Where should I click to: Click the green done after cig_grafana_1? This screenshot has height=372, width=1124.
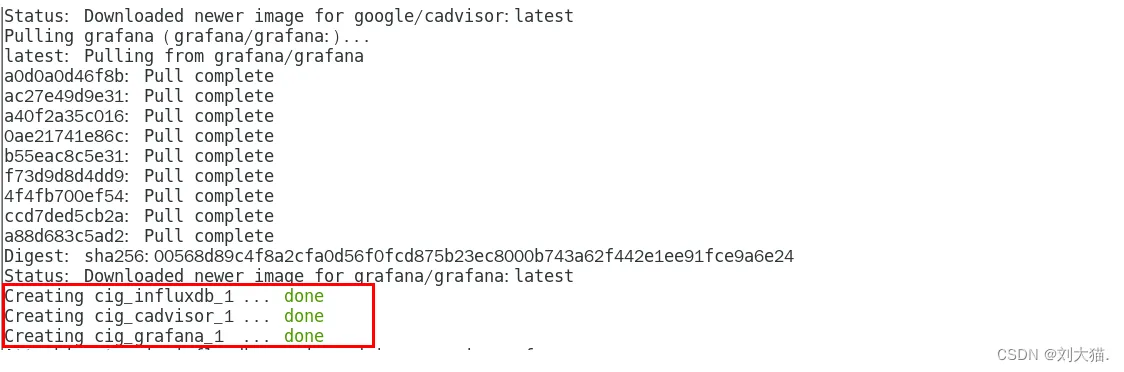click(x=304, y=336)
